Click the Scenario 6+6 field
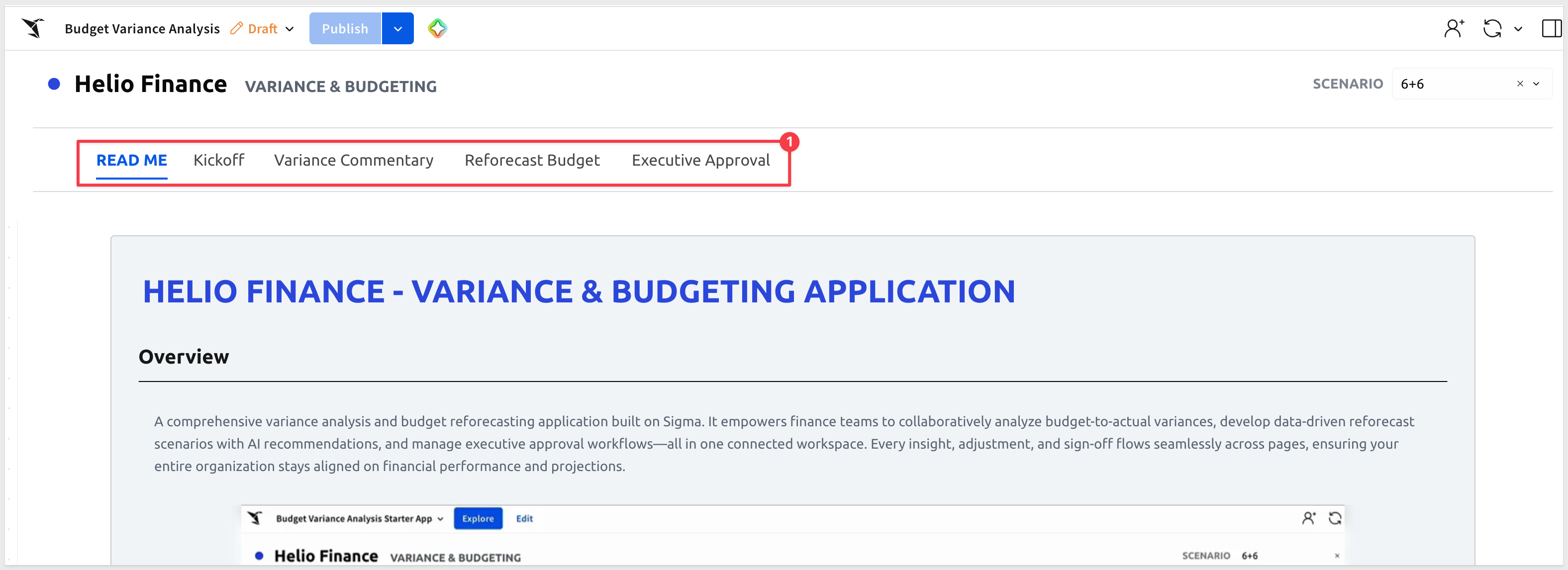Viewport: 1568px width, 570px height. [x=1472, y=84]
